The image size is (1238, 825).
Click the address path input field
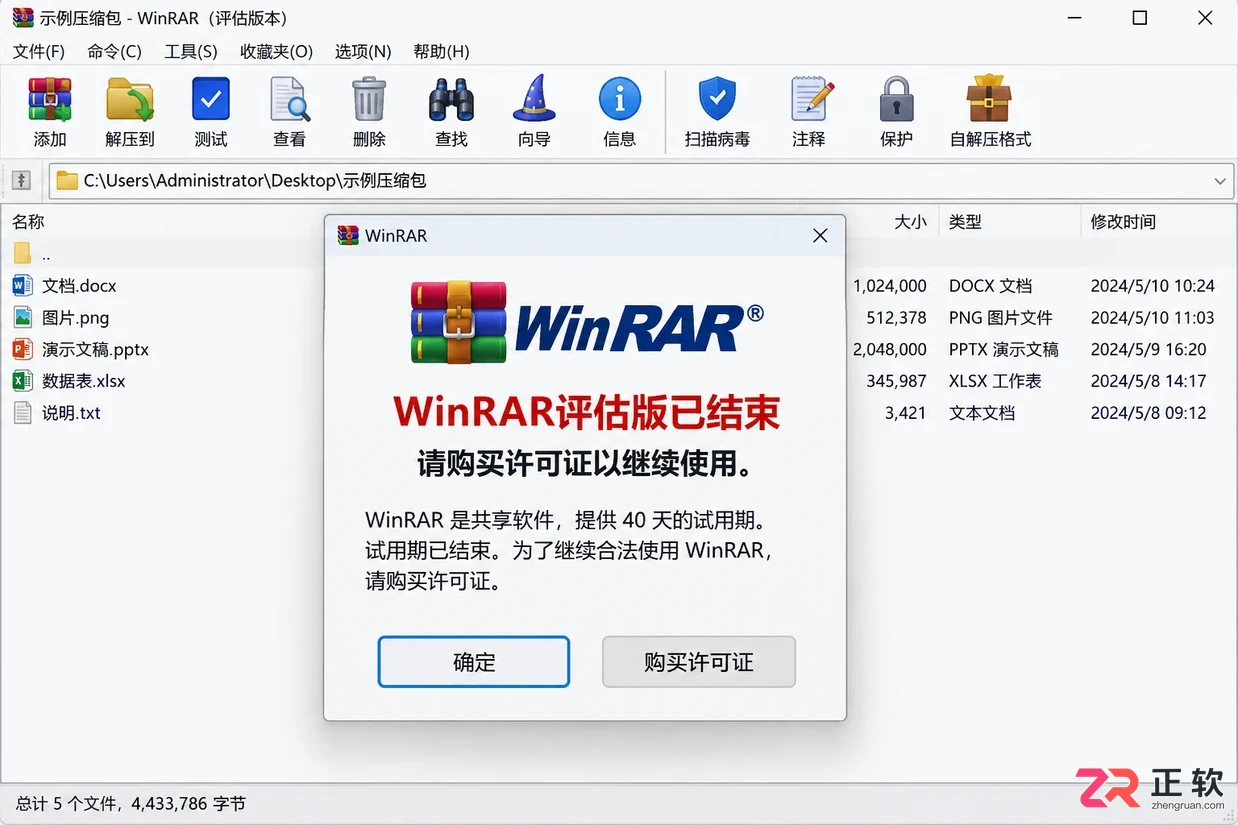[x=640, y=181]
